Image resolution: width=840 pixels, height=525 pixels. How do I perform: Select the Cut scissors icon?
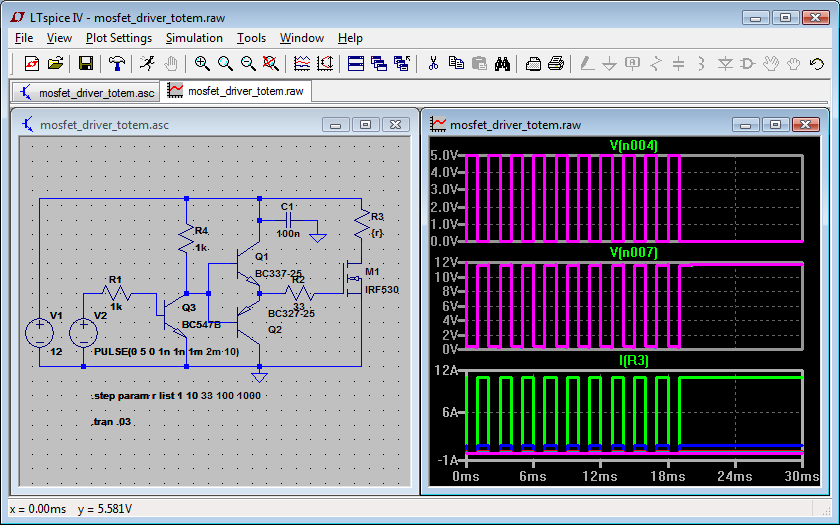[x=433, y=64]
